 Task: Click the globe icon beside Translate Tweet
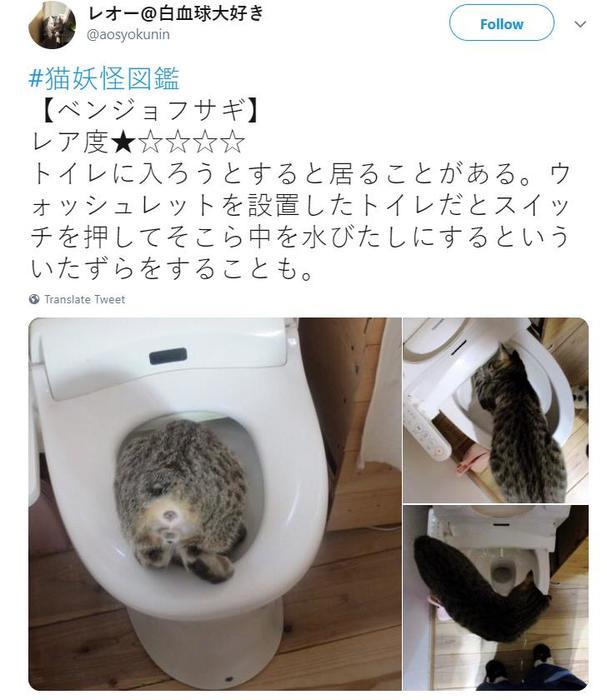[x=34, y=299]
